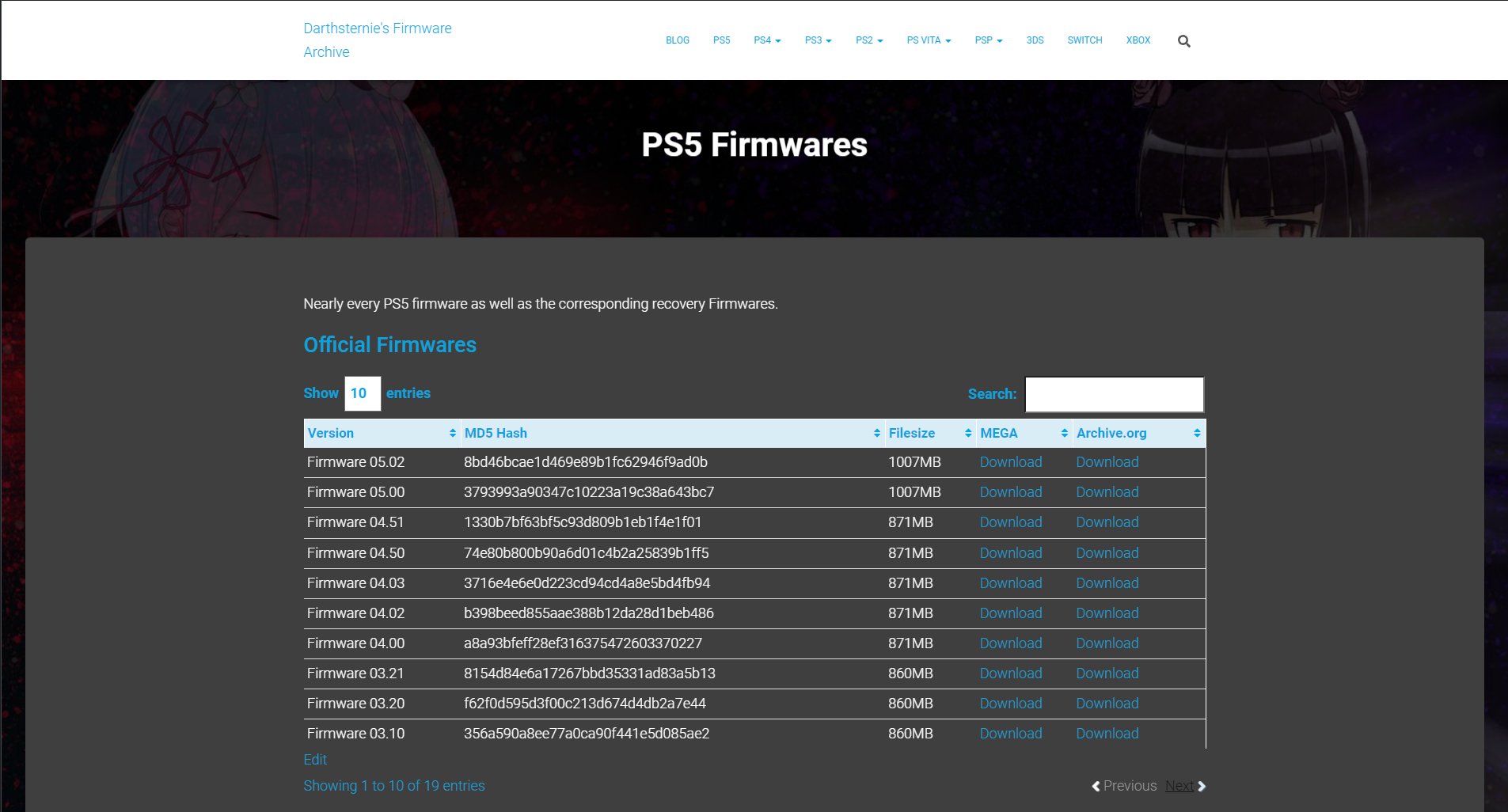Image resolution: width=1508 pixels, height=812 pixels.
Task: Download Firmware 04.02 from MEGA
Action: (x=1011, y=613)
